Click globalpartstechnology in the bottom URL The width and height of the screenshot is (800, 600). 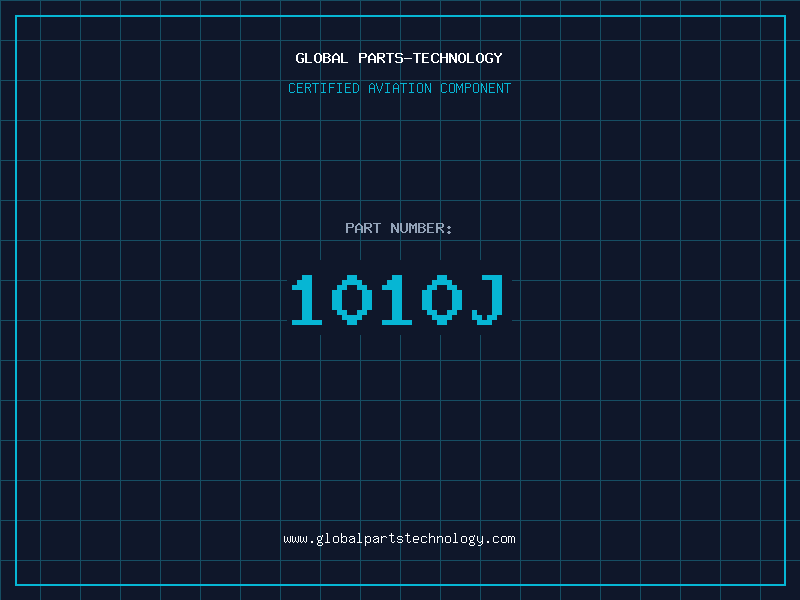pos(399,539)
